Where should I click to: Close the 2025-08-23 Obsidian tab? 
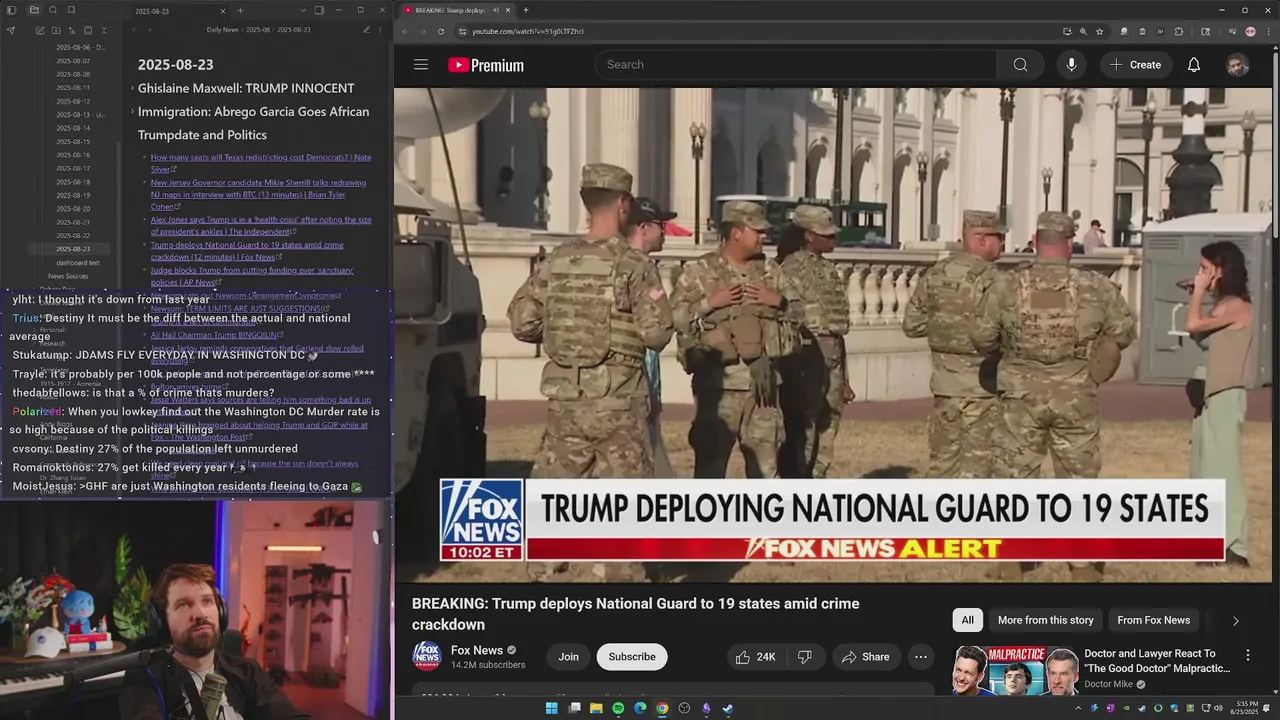click(224, 10)
